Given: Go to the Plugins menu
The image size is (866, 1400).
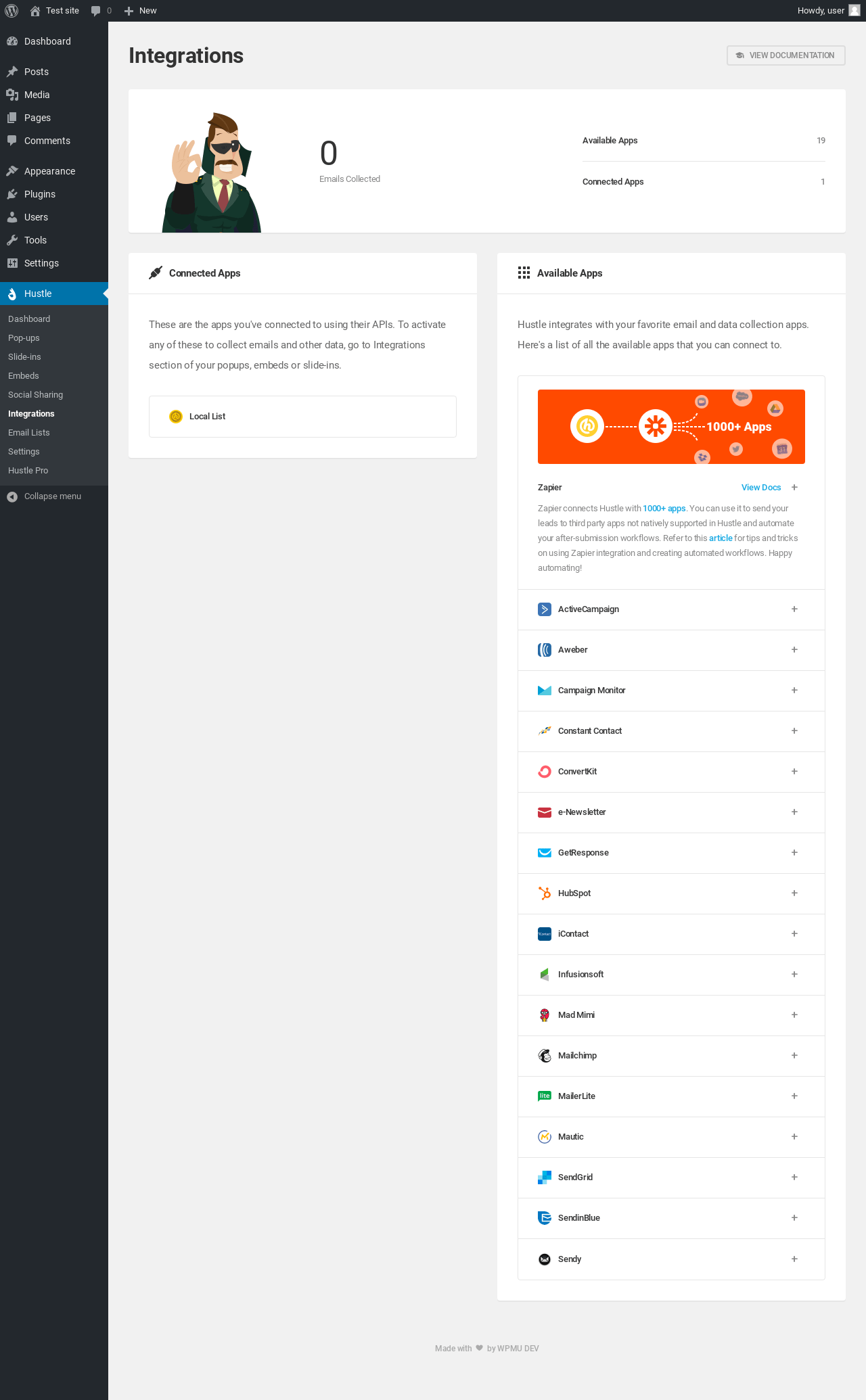Looking at the screenshot, I should click(54, 194).
